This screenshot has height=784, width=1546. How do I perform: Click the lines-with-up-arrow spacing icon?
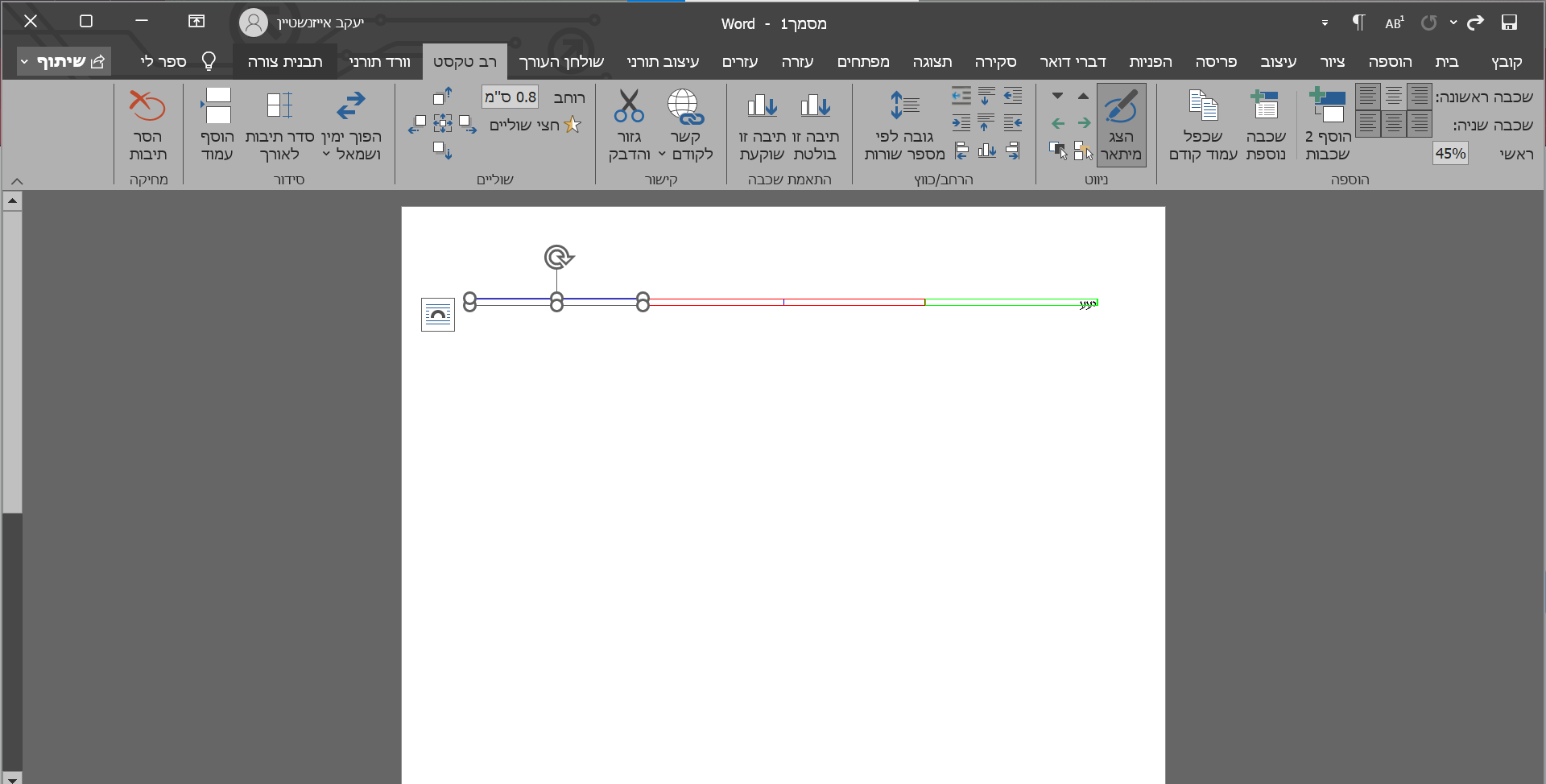click(986, 122)
